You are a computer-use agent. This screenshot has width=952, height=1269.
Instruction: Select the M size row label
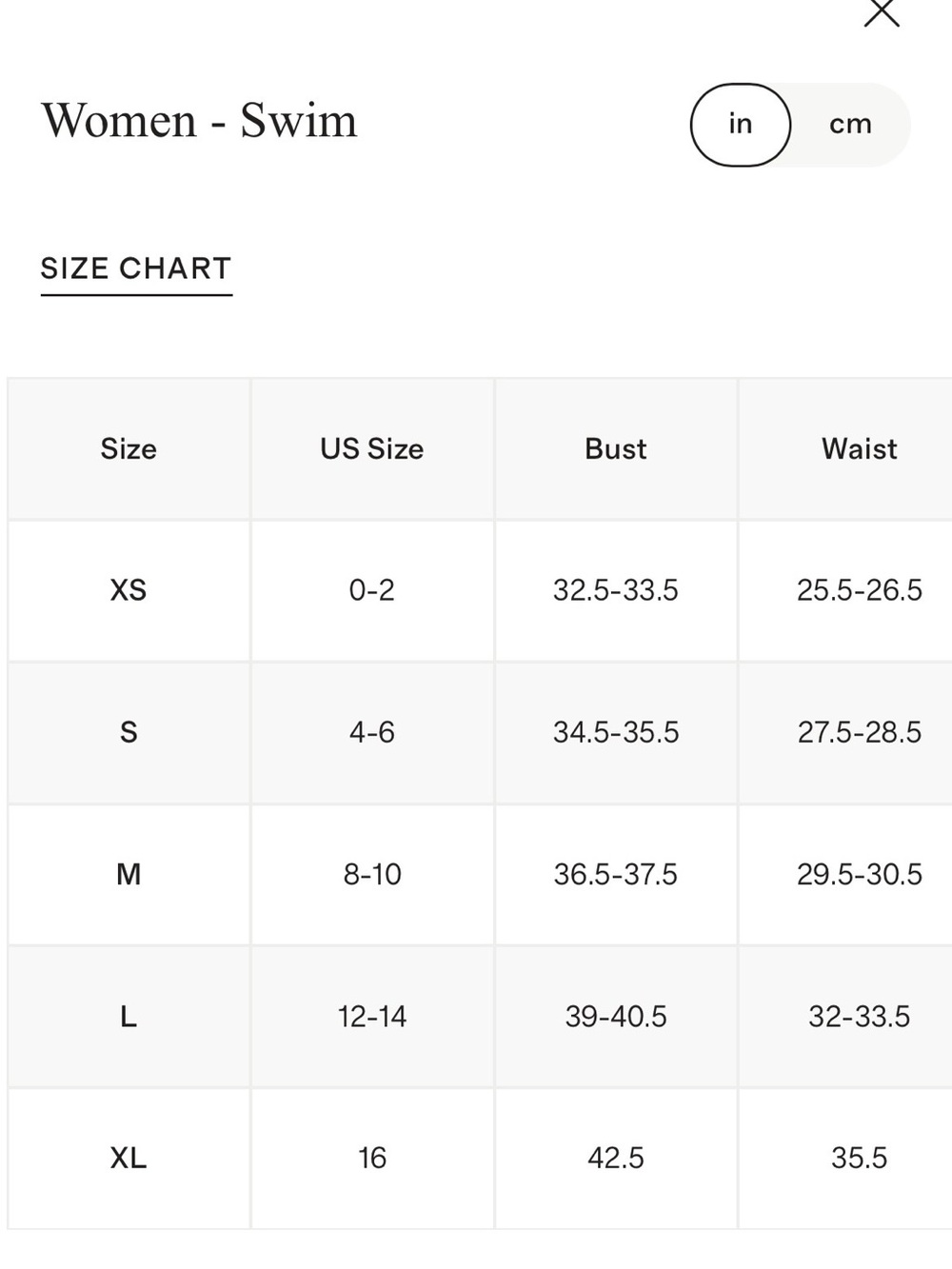click(129, 874)
